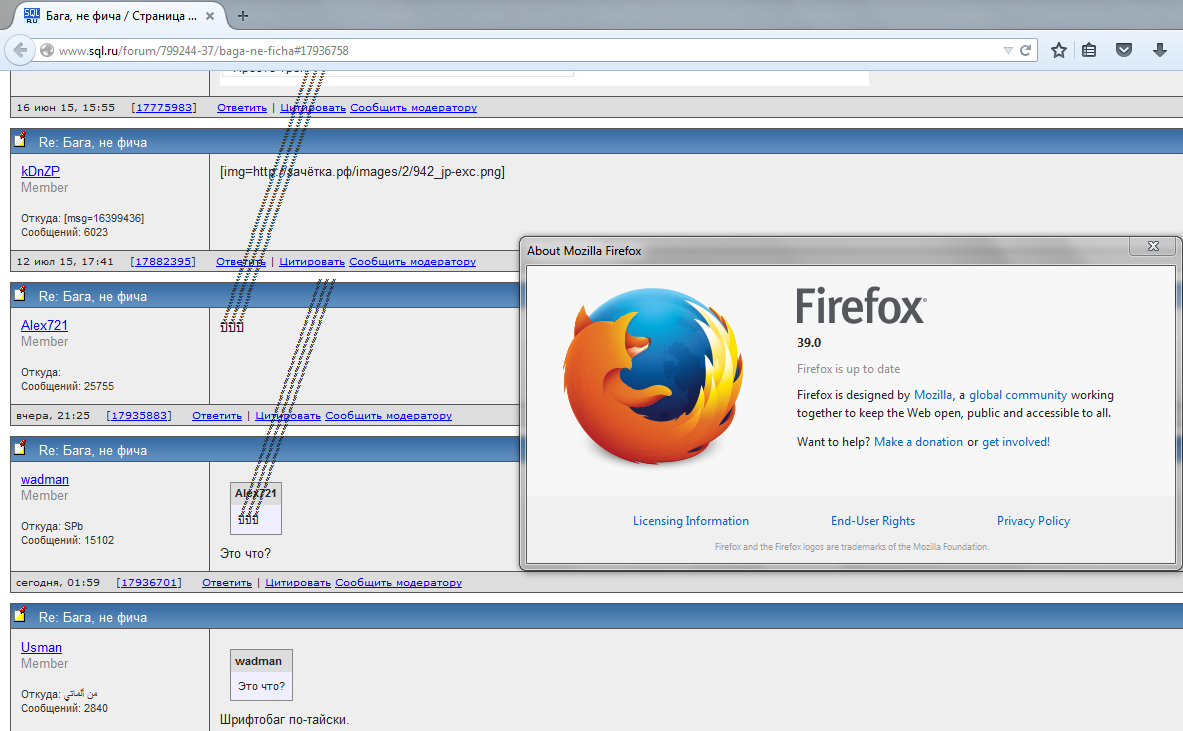
Task: Open a new tab with plus button
Action: (x=242, y=15)
